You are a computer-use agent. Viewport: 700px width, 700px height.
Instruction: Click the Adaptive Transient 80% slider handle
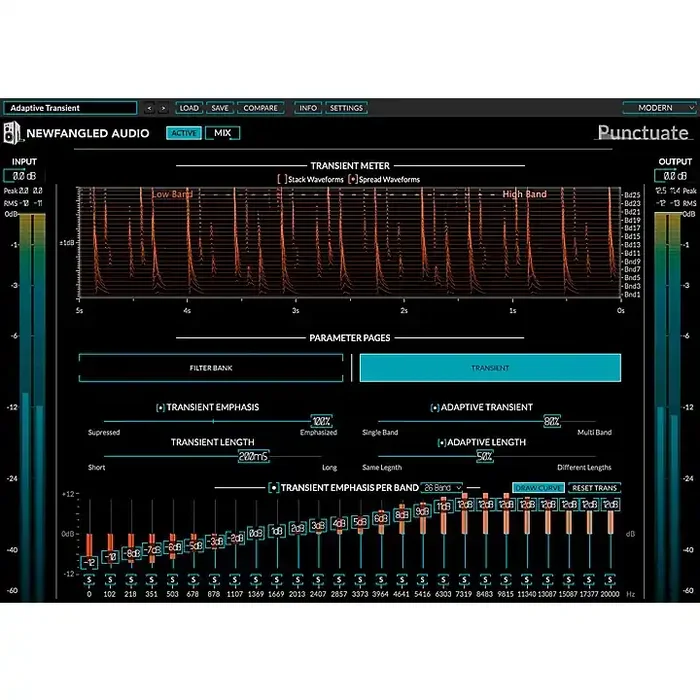pos(552,421)
